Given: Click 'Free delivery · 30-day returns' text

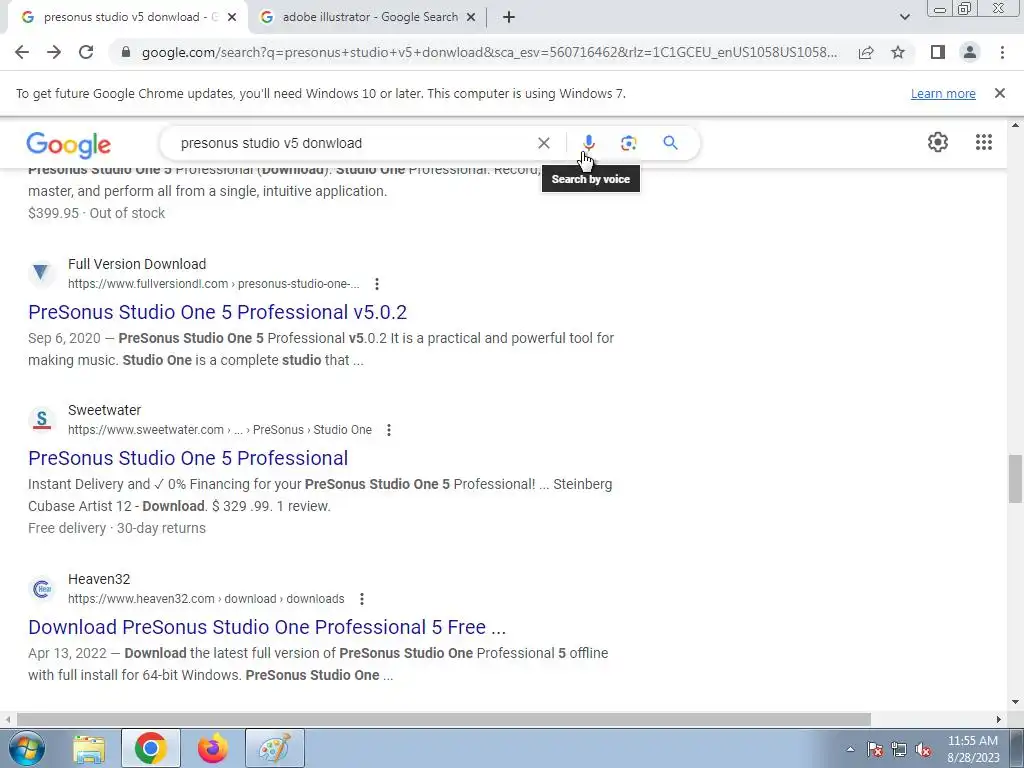Looking at the screenshot, I should tap(117, 528).
